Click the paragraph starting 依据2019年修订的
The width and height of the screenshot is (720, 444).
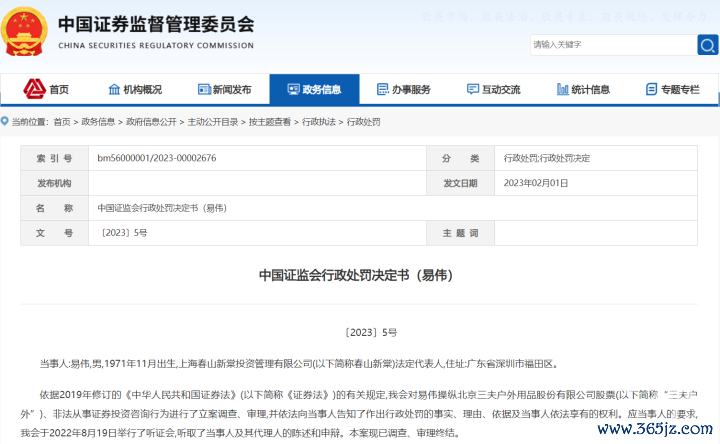coord(359,414)
